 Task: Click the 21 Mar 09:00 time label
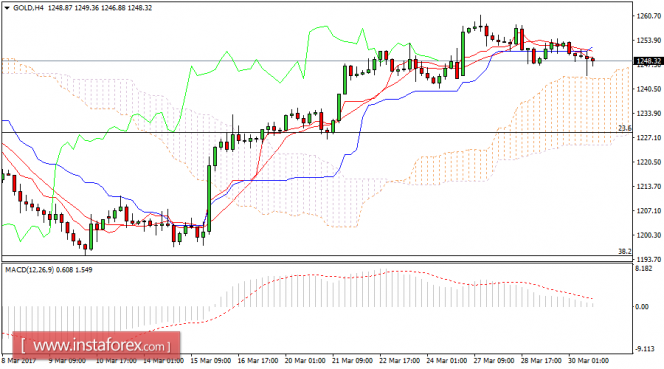(x=352, y=361)
